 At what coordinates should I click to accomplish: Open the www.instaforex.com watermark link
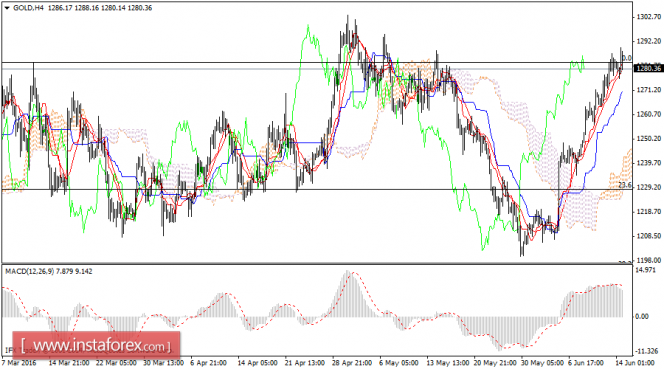tap(96, 346)
